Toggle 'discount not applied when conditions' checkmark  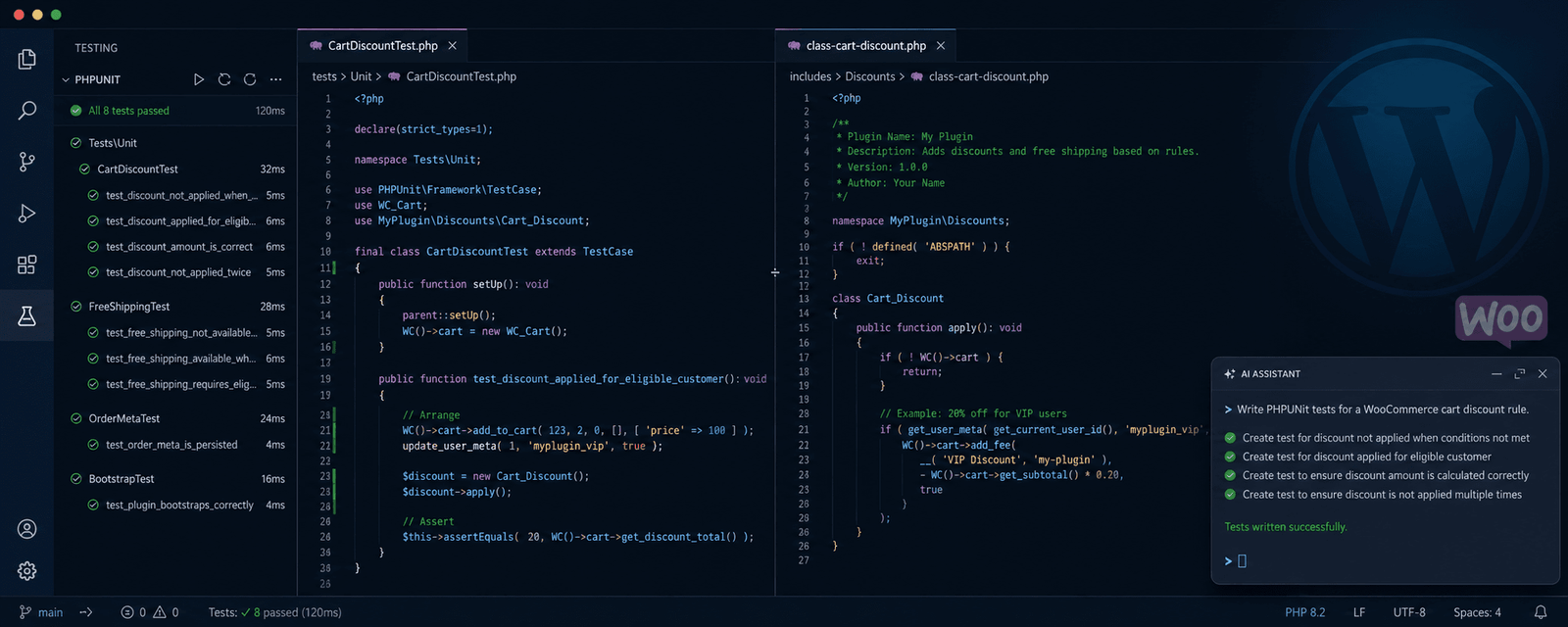[x=1230, y=438]
